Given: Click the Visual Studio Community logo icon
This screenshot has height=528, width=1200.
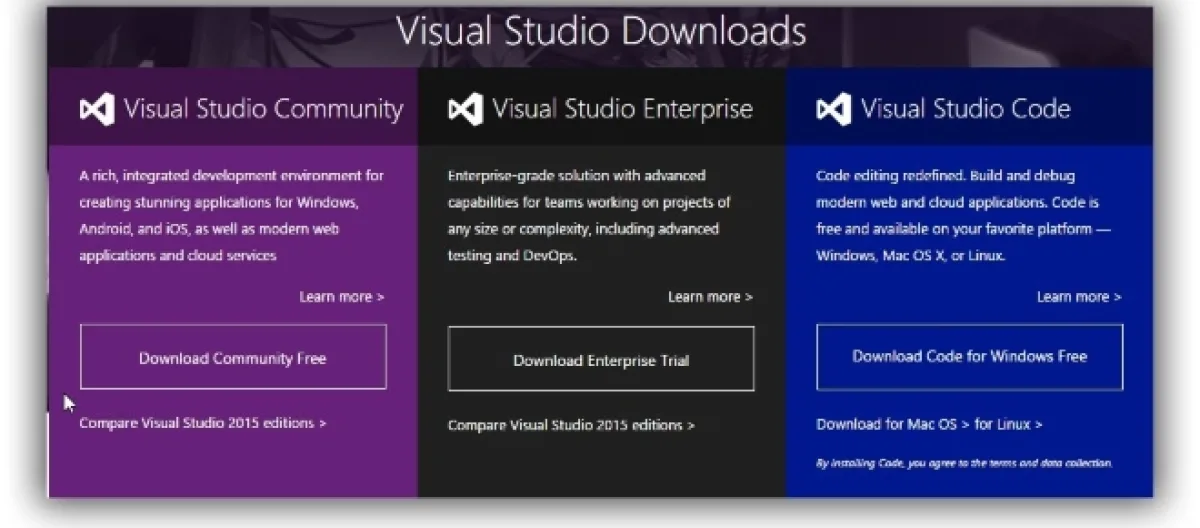Looking at the screenshot, I should coord(97,109).
